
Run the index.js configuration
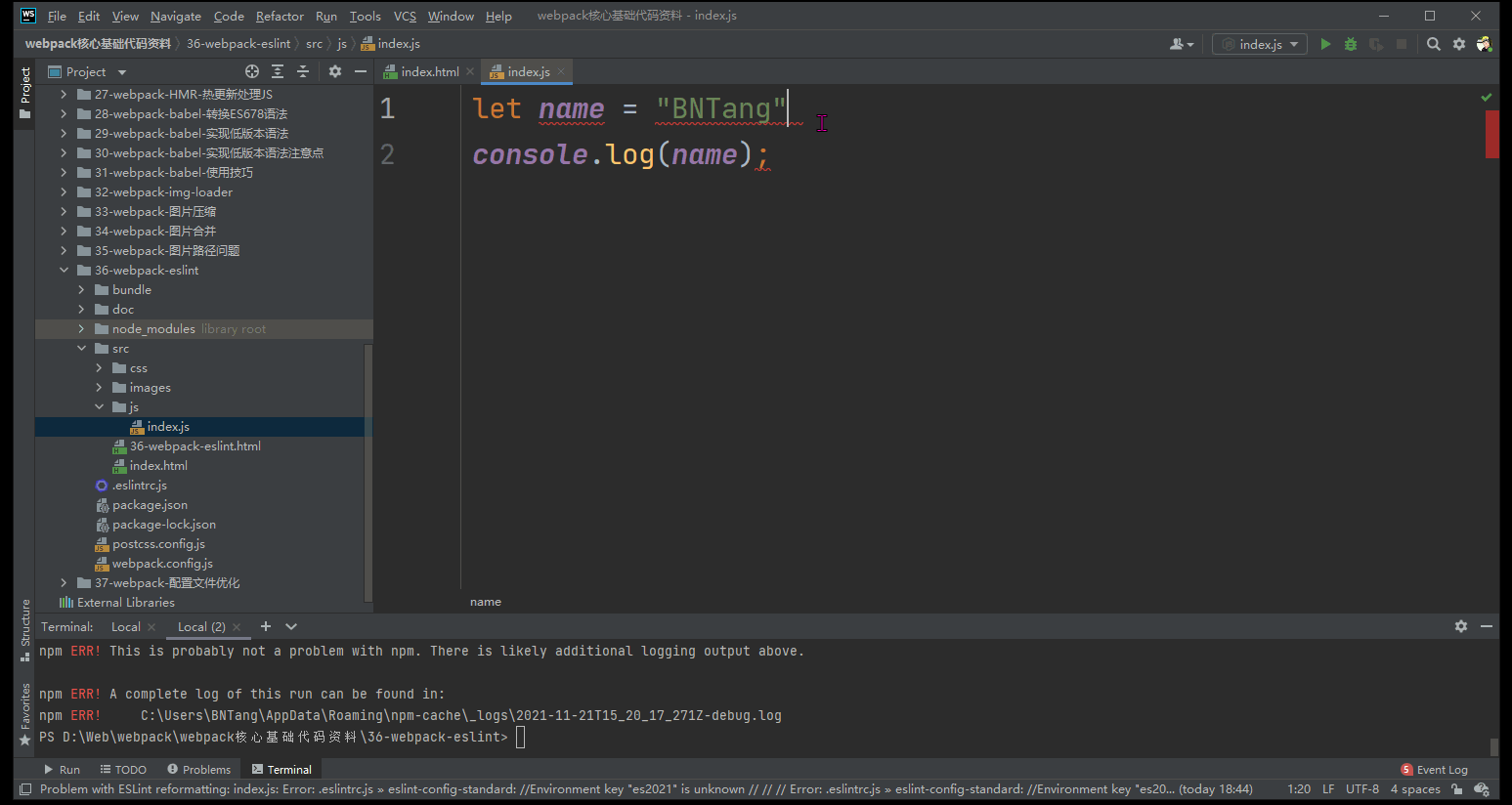(x=1325, y=44)
